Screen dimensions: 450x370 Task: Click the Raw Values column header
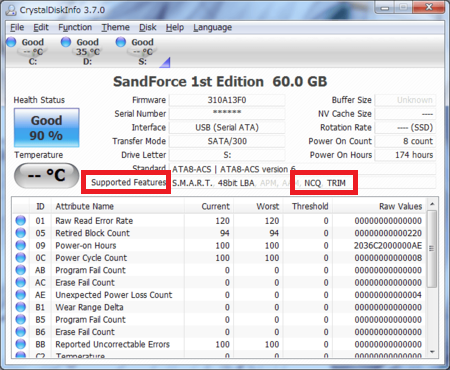coord(379,206)
